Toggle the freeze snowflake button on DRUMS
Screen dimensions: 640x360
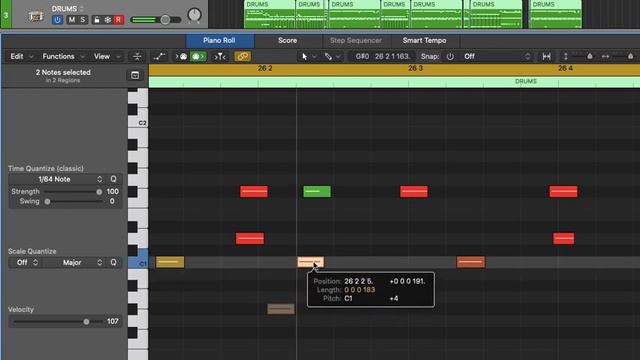(x=108, y=20)
